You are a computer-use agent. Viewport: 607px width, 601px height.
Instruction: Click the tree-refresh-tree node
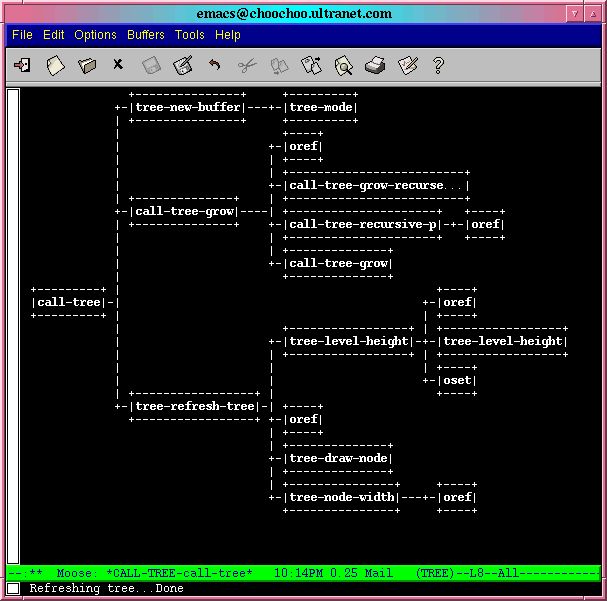coord(194,406)
